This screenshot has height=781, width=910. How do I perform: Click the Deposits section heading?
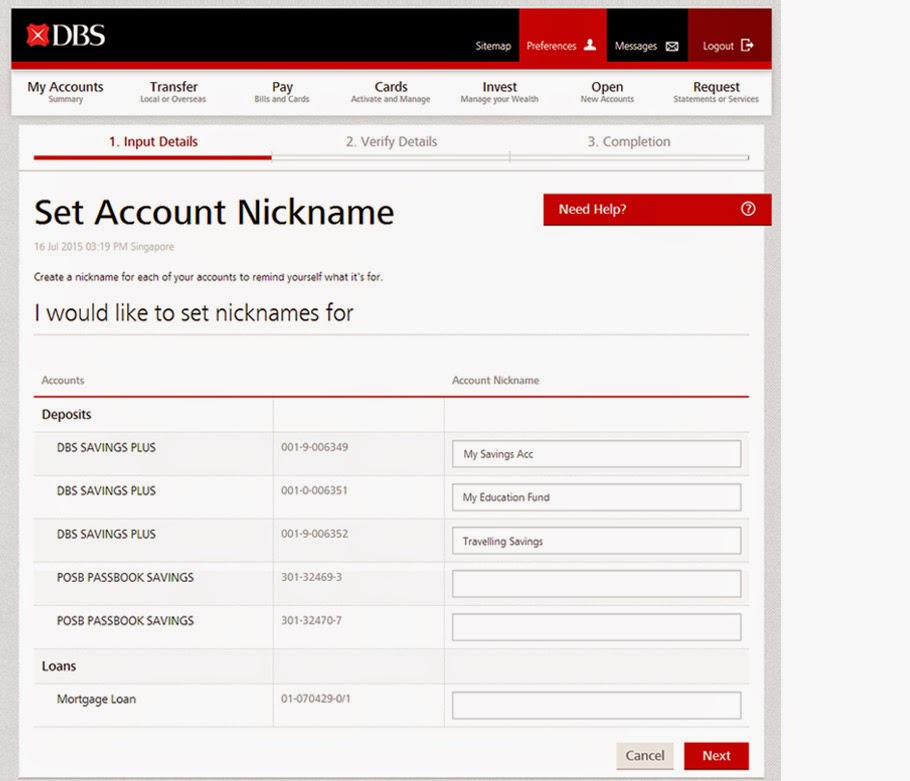[x=66, y=414]
